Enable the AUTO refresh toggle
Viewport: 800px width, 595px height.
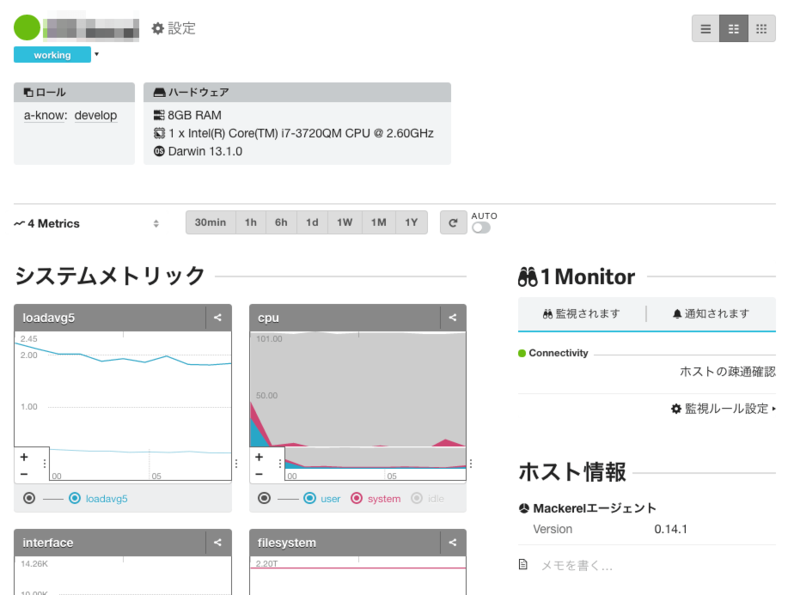pyautogui.click(x=480, y=227)
